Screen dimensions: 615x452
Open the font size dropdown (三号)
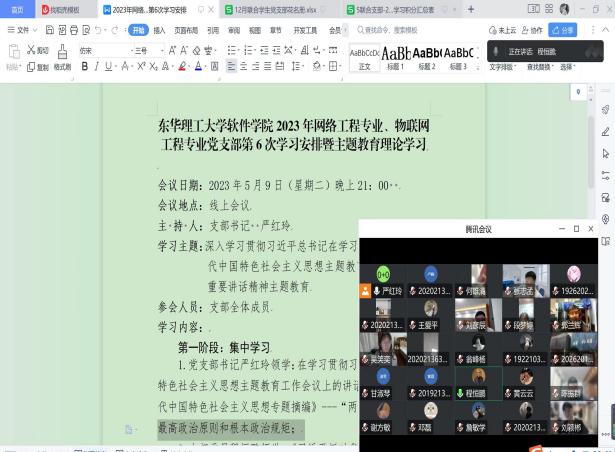140,49
